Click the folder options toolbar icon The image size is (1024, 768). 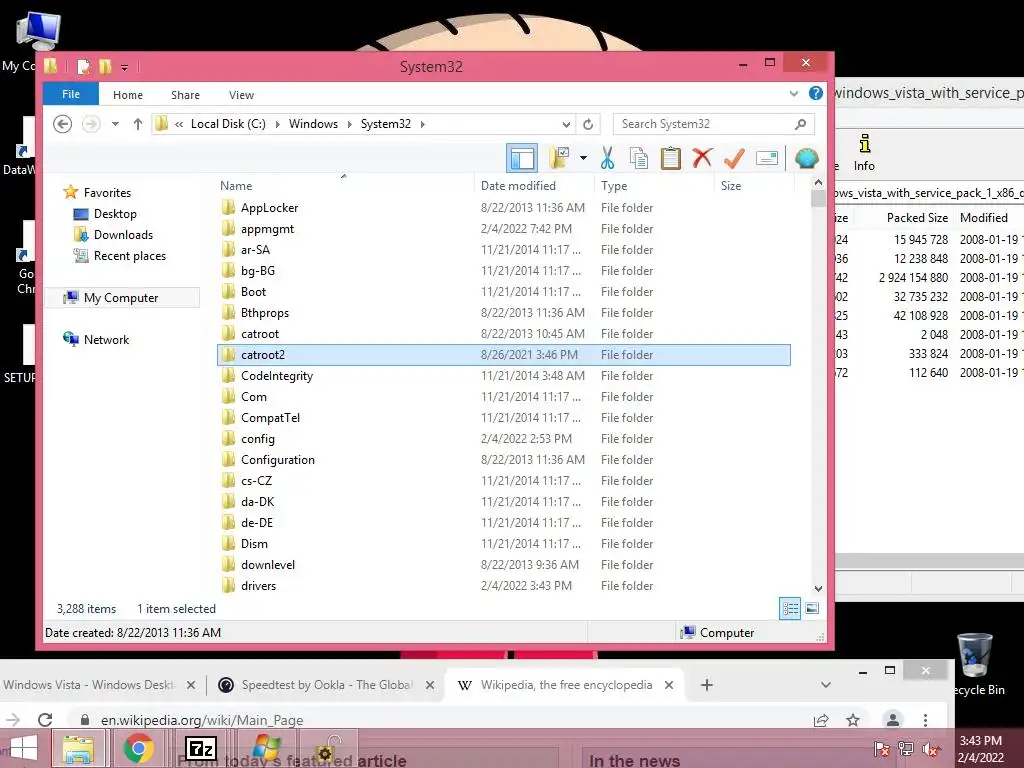(x=560, y=158)
